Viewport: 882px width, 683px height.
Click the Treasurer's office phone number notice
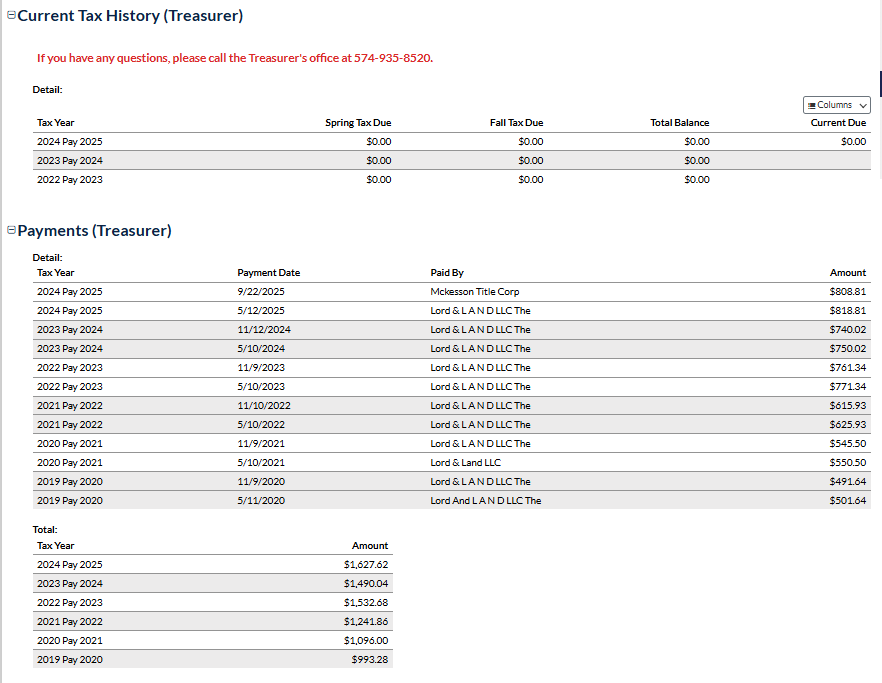click(234, 58)
